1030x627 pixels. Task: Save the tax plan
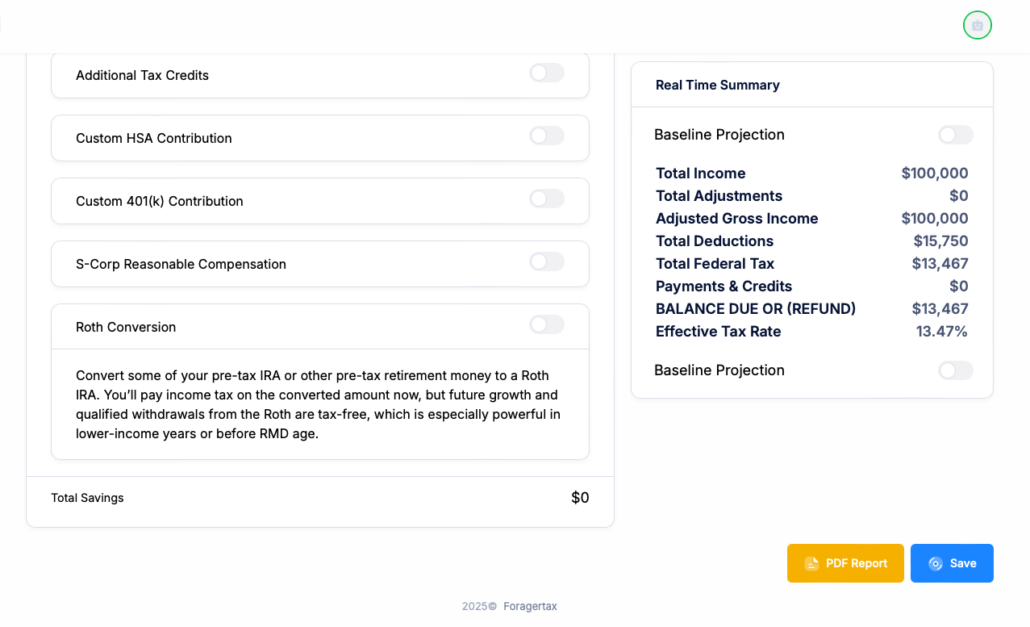click(x=952, y=563)
